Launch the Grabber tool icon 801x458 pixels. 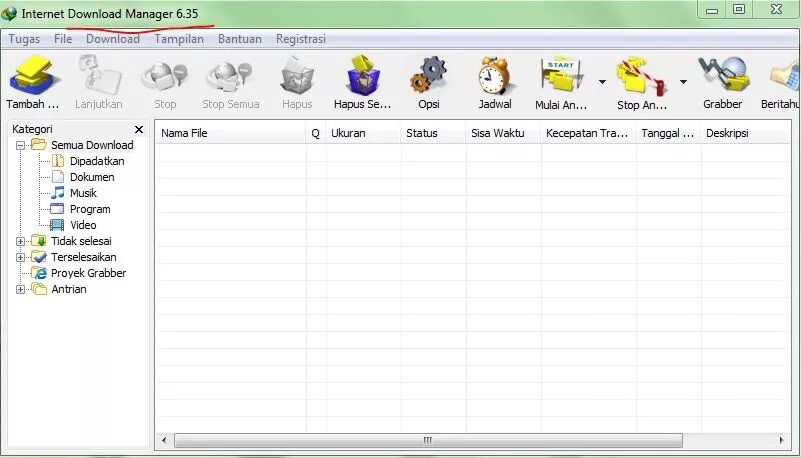(x=722, y=76)
